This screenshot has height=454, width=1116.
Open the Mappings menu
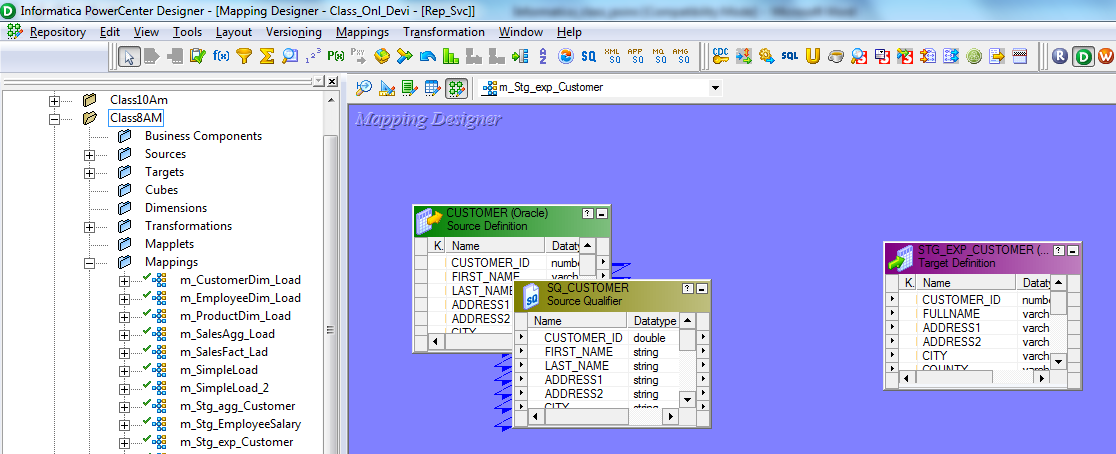click(x=362, y=32)
